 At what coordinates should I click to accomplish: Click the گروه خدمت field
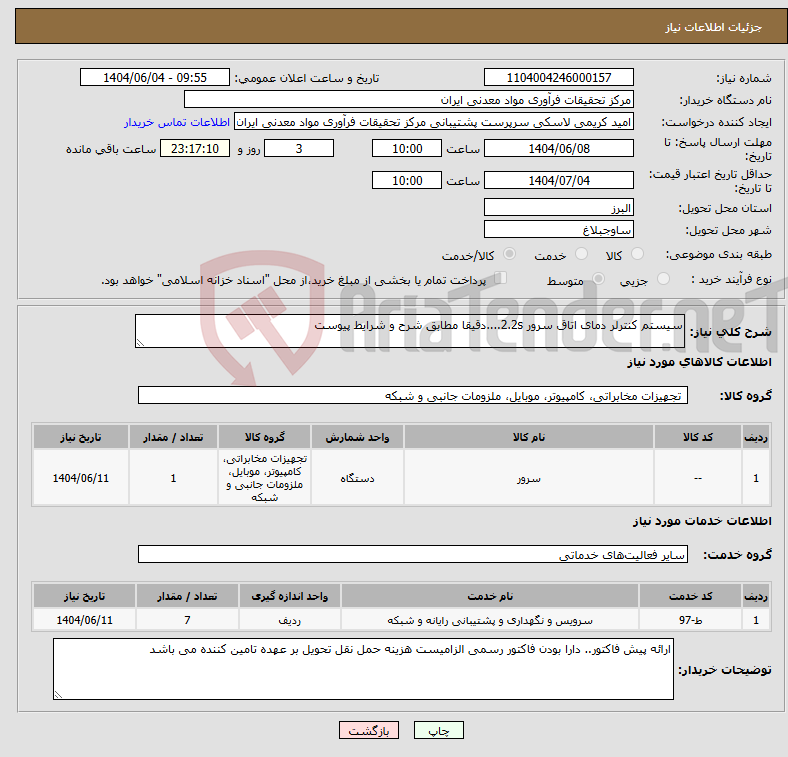point(413,554)
